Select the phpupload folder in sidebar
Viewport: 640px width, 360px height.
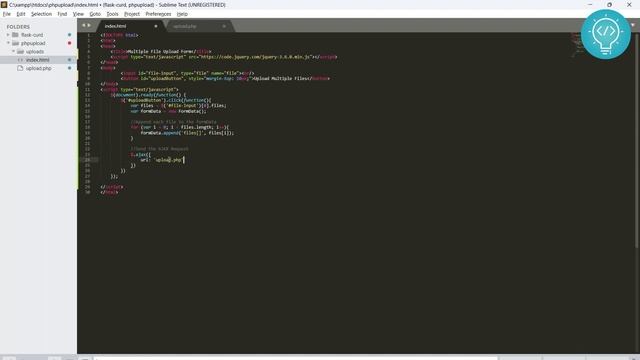click(x=33, y=43)
